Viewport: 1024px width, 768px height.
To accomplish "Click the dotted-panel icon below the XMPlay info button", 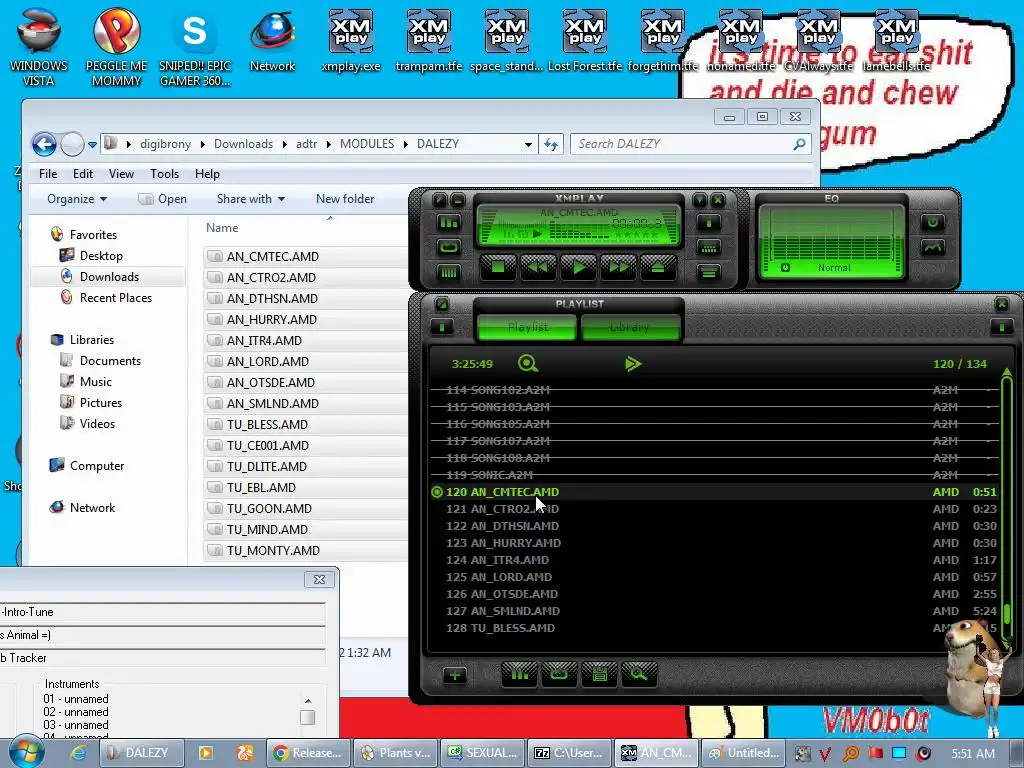I will (x=709, y=248).
